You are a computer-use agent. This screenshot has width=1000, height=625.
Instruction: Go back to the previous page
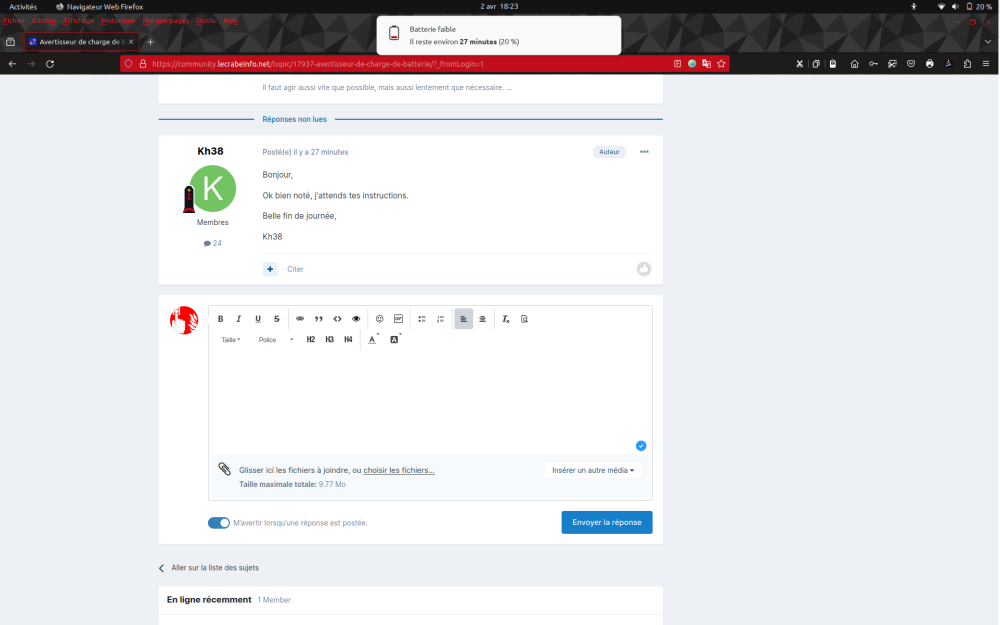12,64
